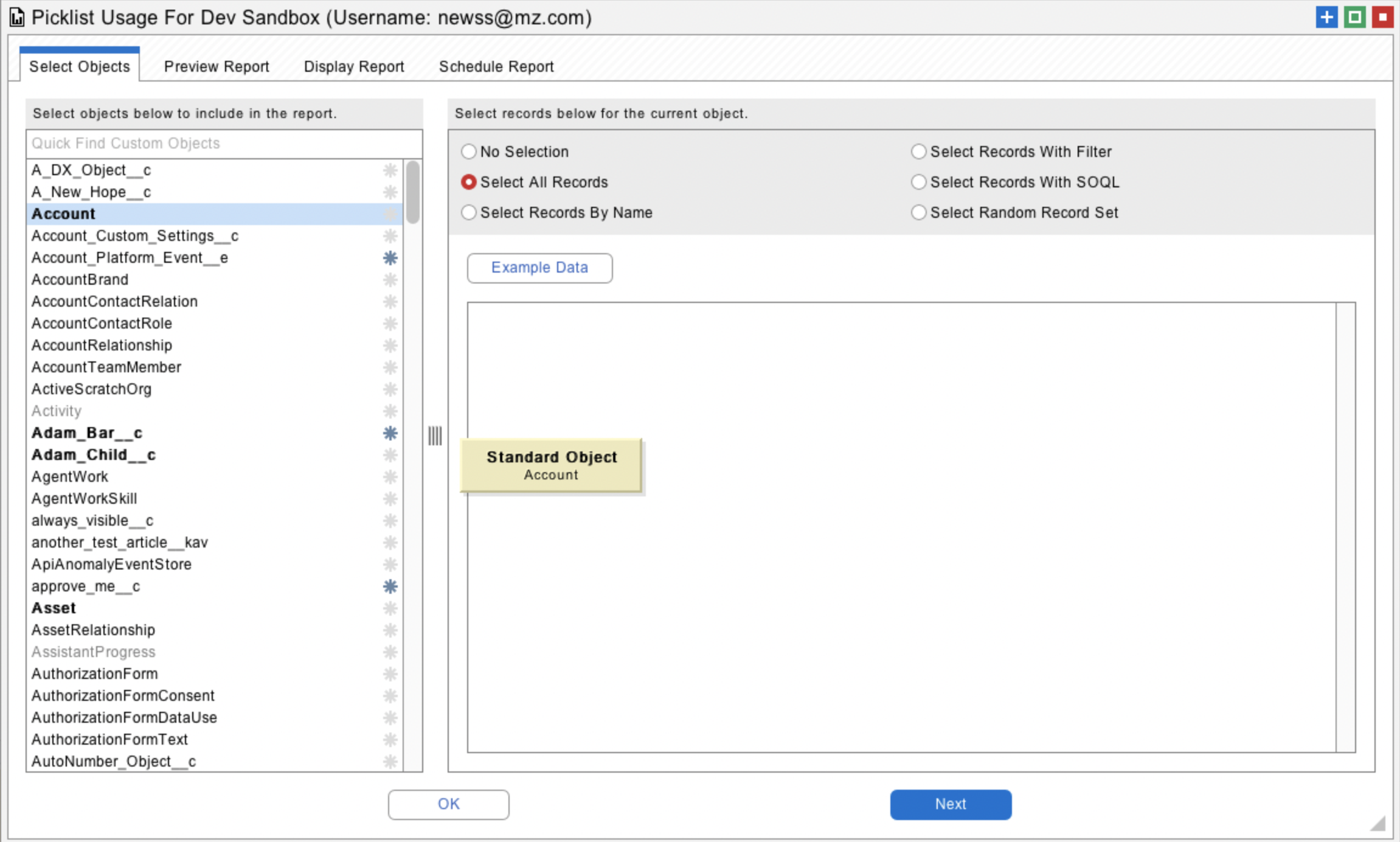Click the vertical pane splitter handle
1400x842 pixels.
pos(435,436)
